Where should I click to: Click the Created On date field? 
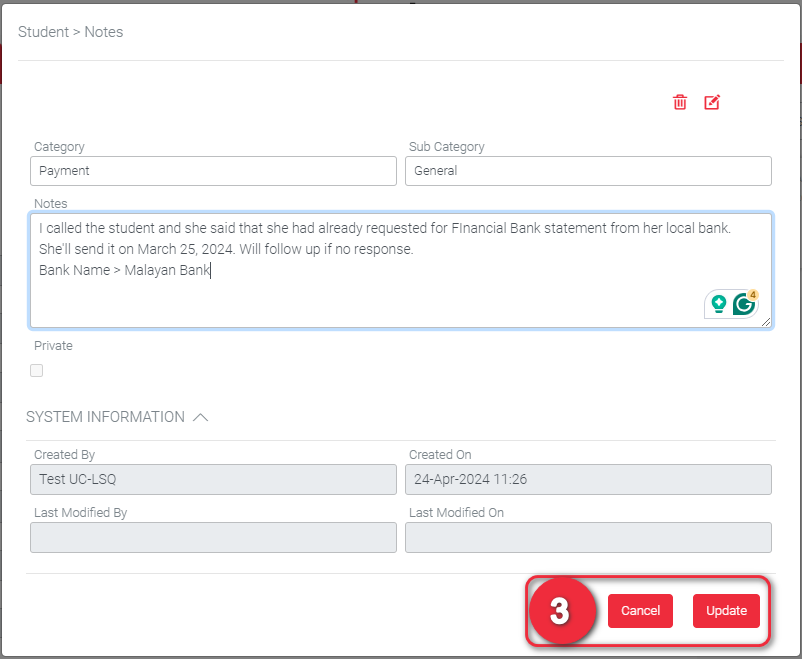tap(588, 480)
